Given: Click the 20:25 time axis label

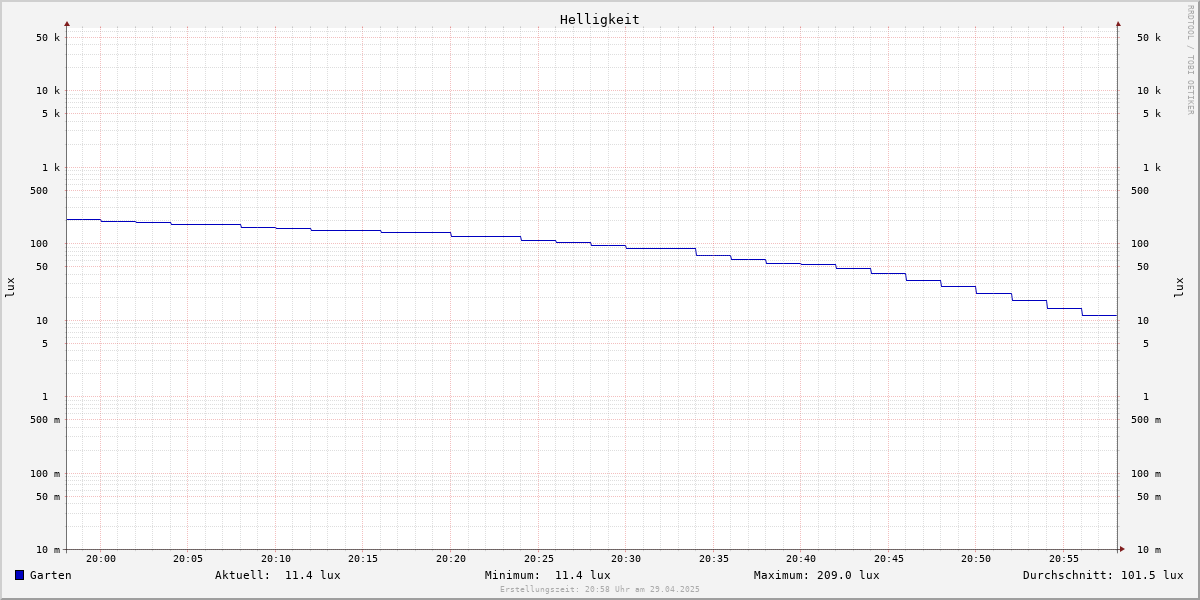Looking at the screenshot, I should click(539, 559).
